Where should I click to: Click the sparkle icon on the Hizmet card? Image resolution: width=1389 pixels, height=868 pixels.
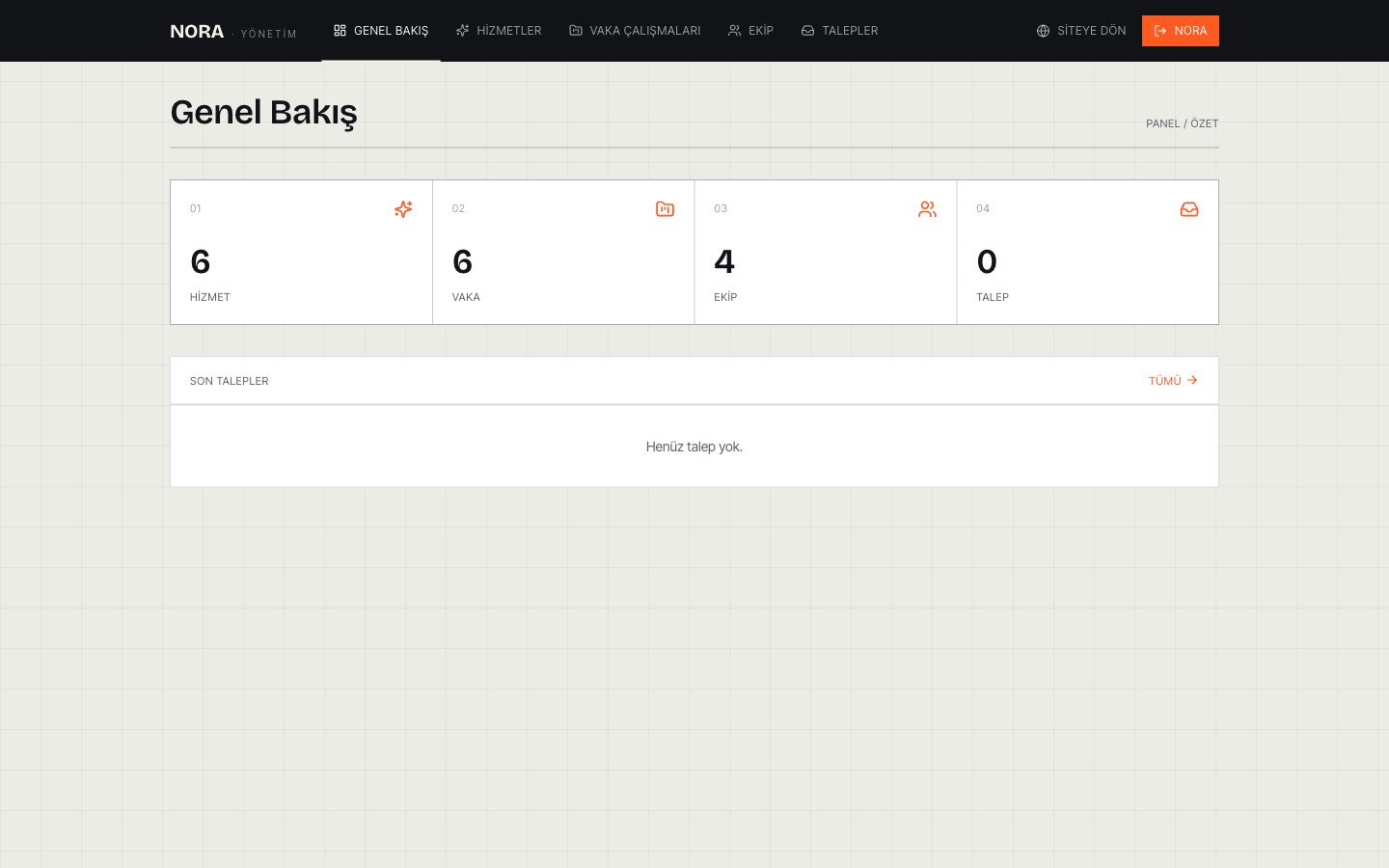tap(403, 209)
